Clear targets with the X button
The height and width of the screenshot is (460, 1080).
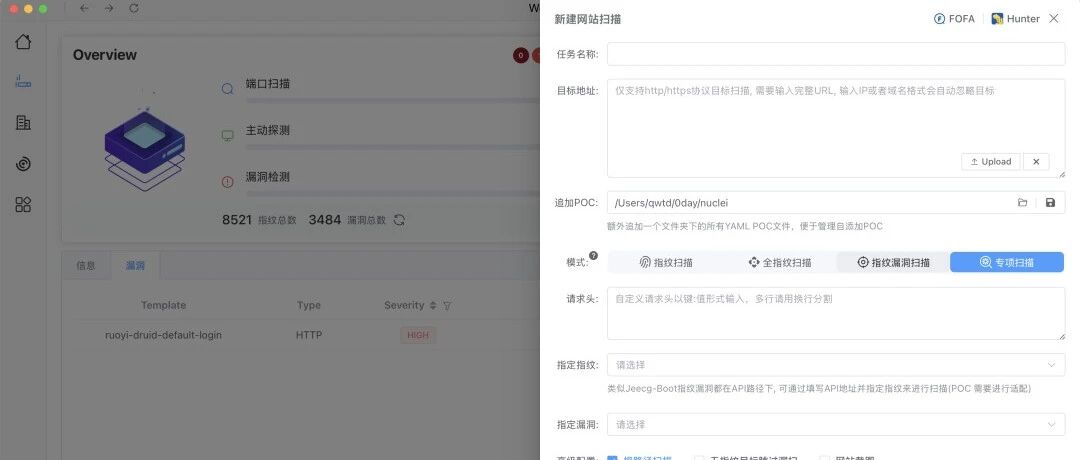1036,162
